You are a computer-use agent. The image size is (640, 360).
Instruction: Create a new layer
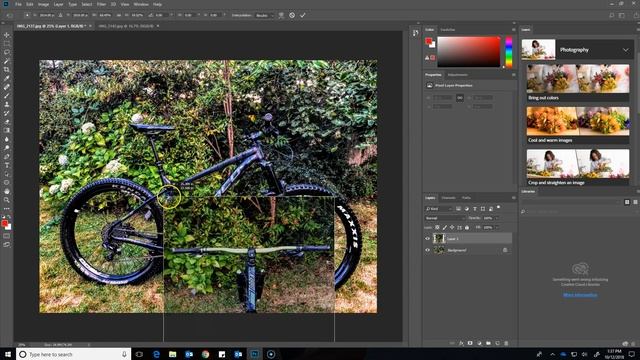[x=497, y=343]
